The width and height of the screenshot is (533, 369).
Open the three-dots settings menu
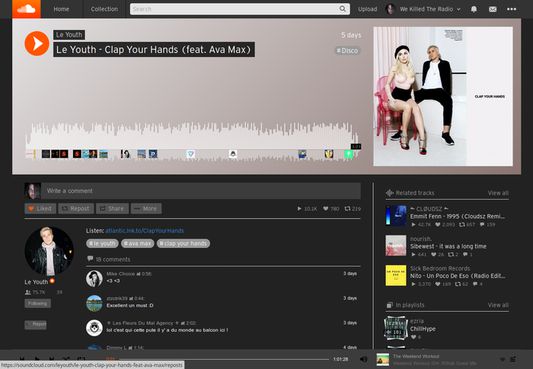[x=512, y=9]
